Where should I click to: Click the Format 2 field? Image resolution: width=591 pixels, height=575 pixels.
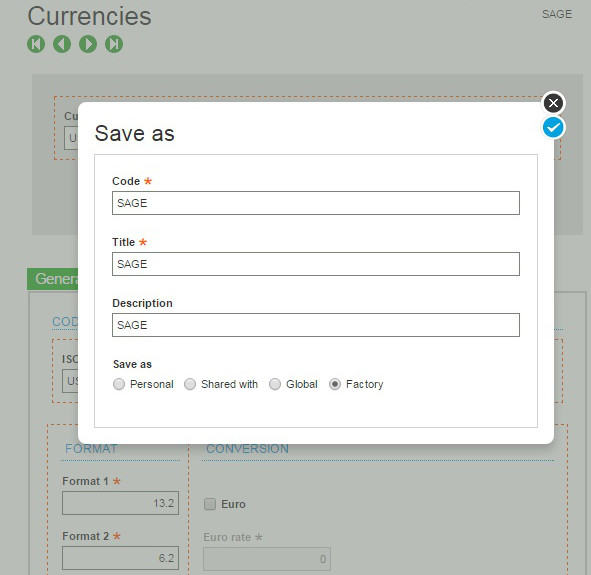[120, 558]
